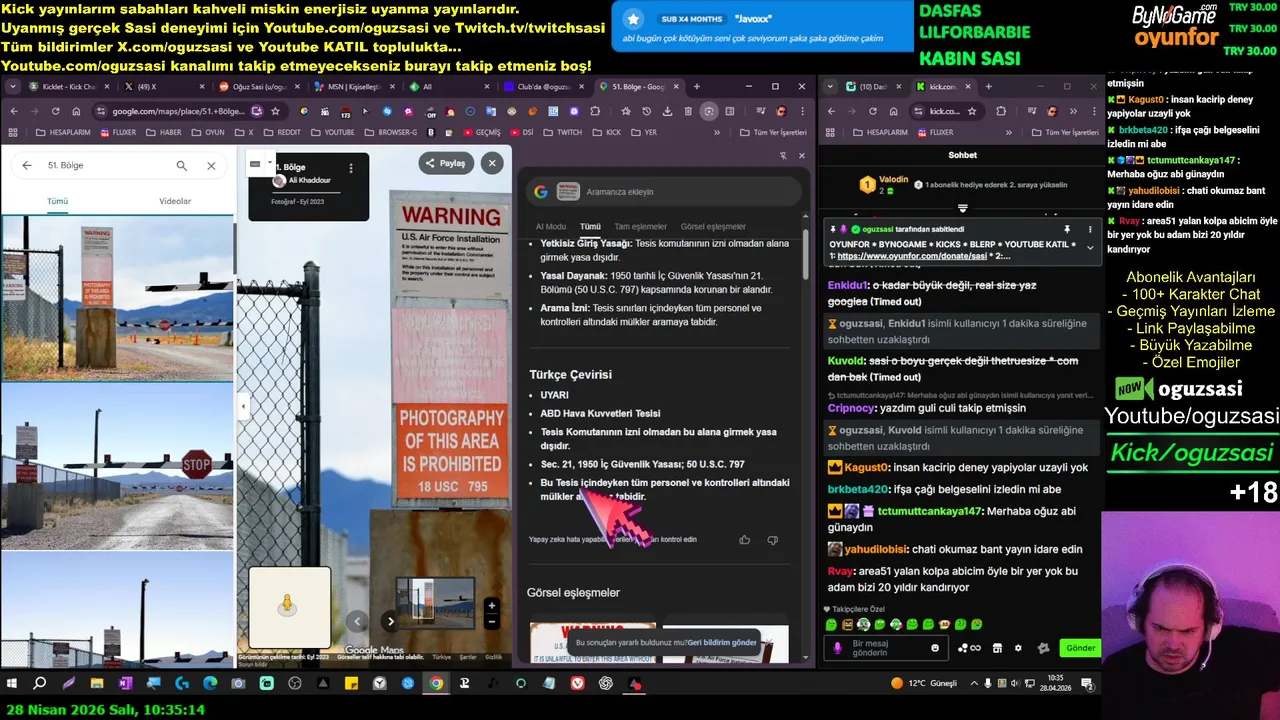Click the Bir mesaj gönderin chat input
Image resolution: width=1280 pixels, height=720 pixels.
pyautogui.click(x=885, y=648)
